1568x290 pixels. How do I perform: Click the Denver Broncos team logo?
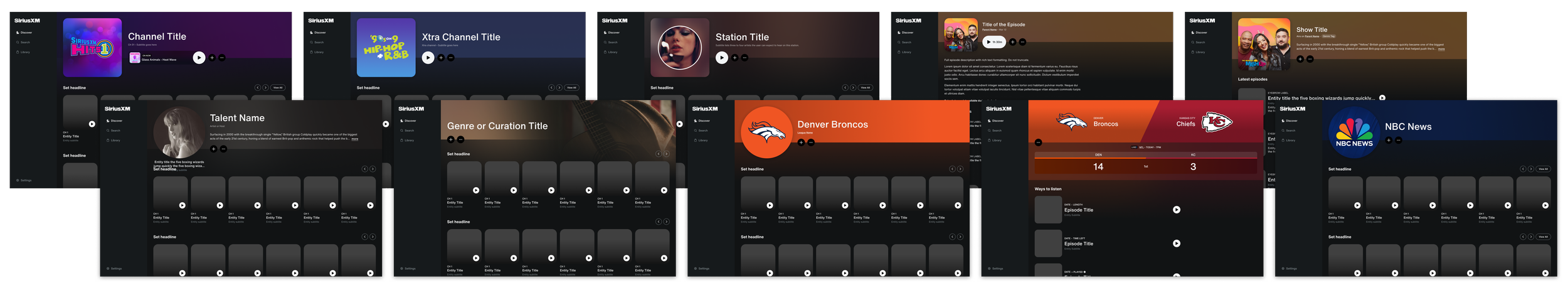(x=766, y=132)
